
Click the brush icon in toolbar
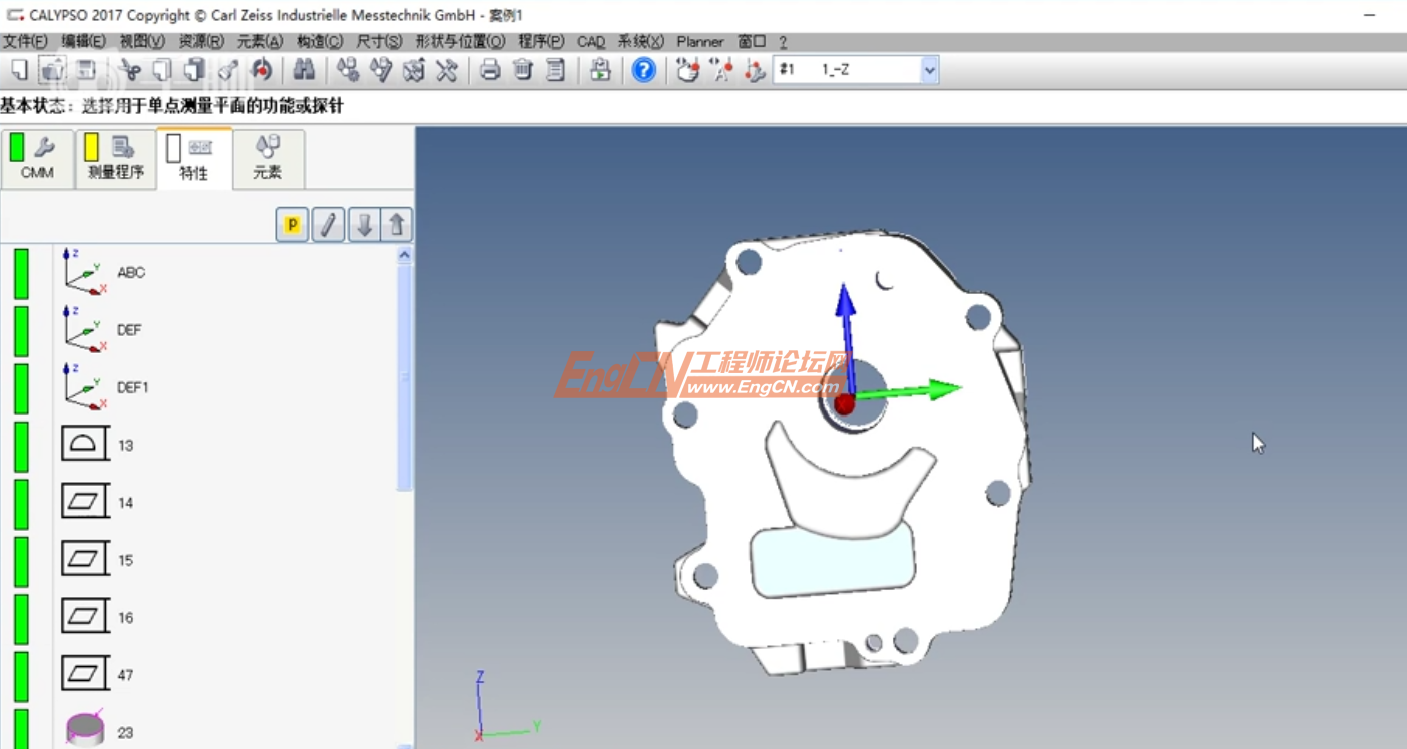click(228, 70)
